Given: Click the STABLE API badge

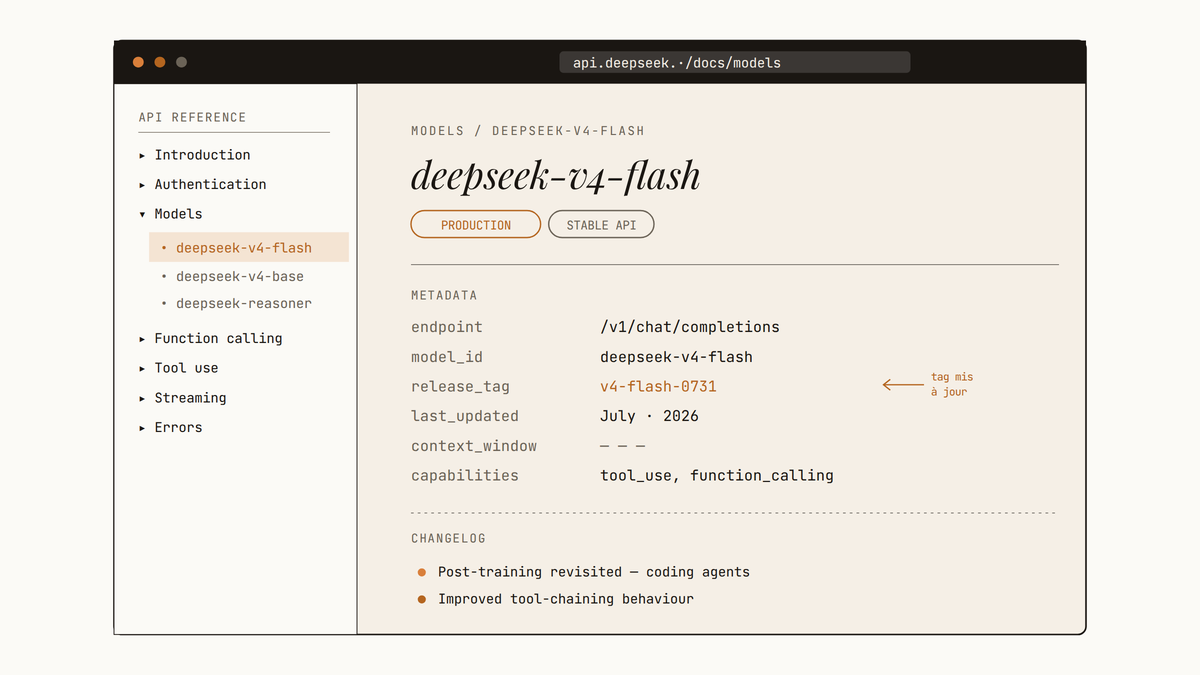Looking at the screenshot, I should (601, 225).
